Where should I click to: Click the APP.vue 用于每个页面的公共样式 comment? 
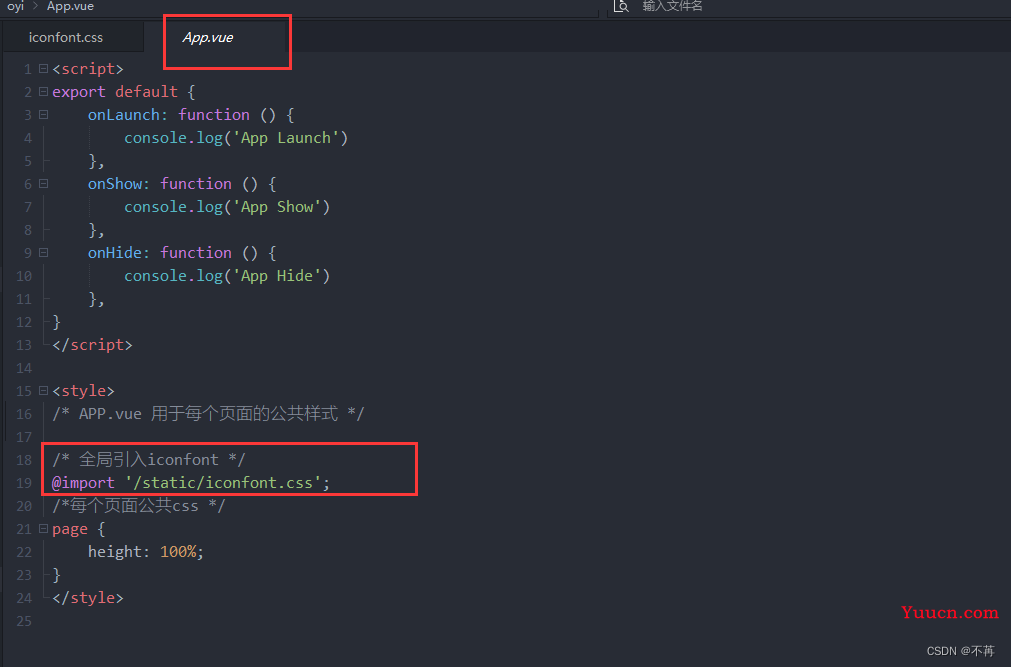click(208, 413)
